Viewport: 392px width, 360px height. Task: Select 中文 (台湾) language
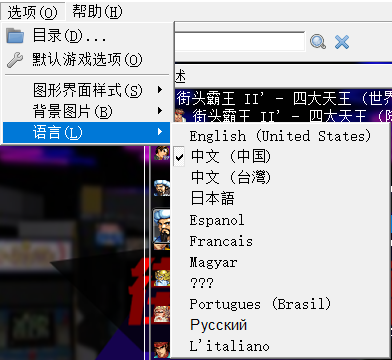(x=280, y=177)
